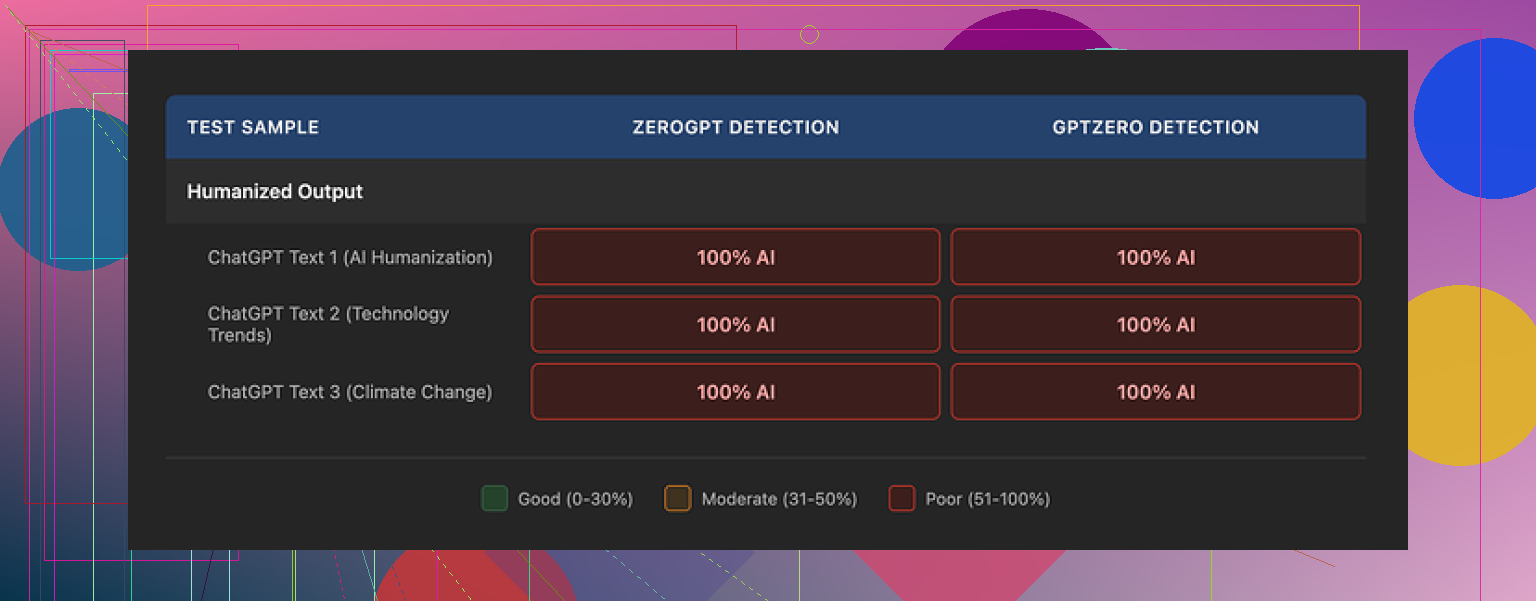The image size is (1536, 601).
Task: Click GPTZero 100% AI result for Climate Change
Action: pos(1155,392)
